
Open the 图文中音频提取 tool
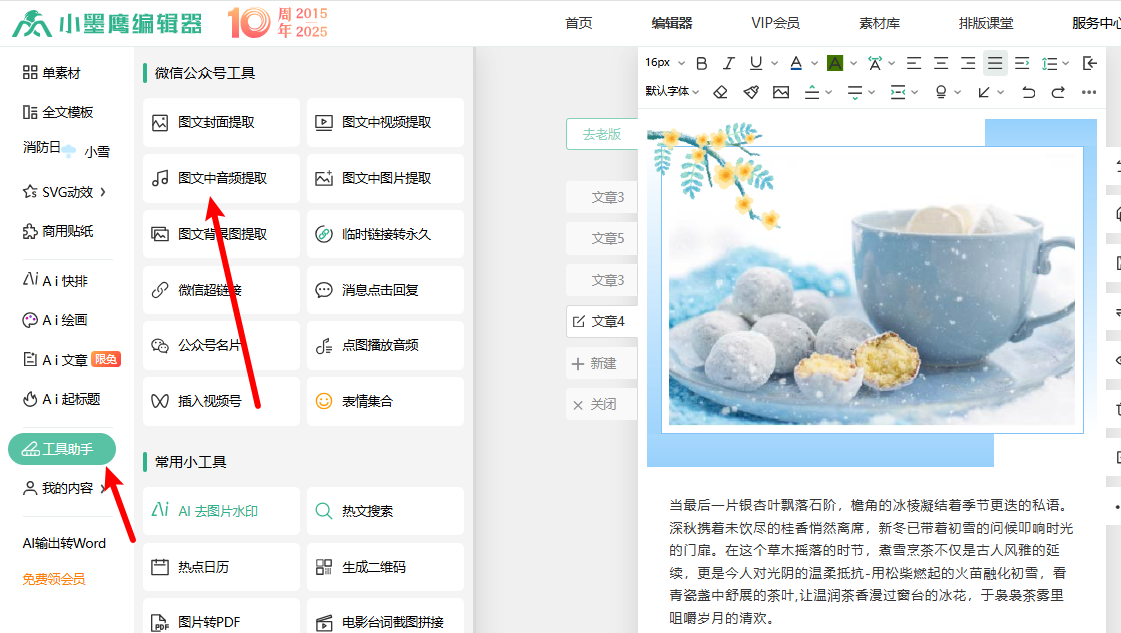[x=221, y=178]
